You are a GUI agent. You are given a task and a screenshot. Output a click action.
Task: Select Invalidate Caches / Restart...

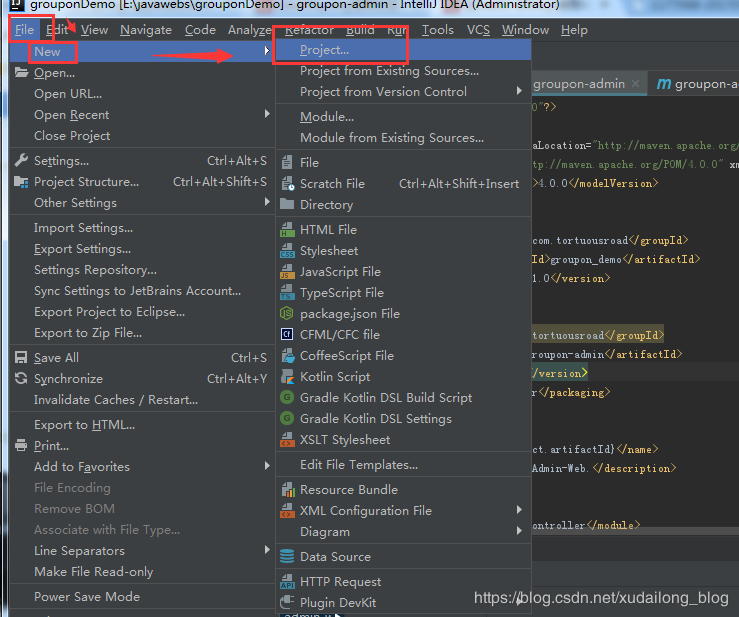tap(142, 400)
